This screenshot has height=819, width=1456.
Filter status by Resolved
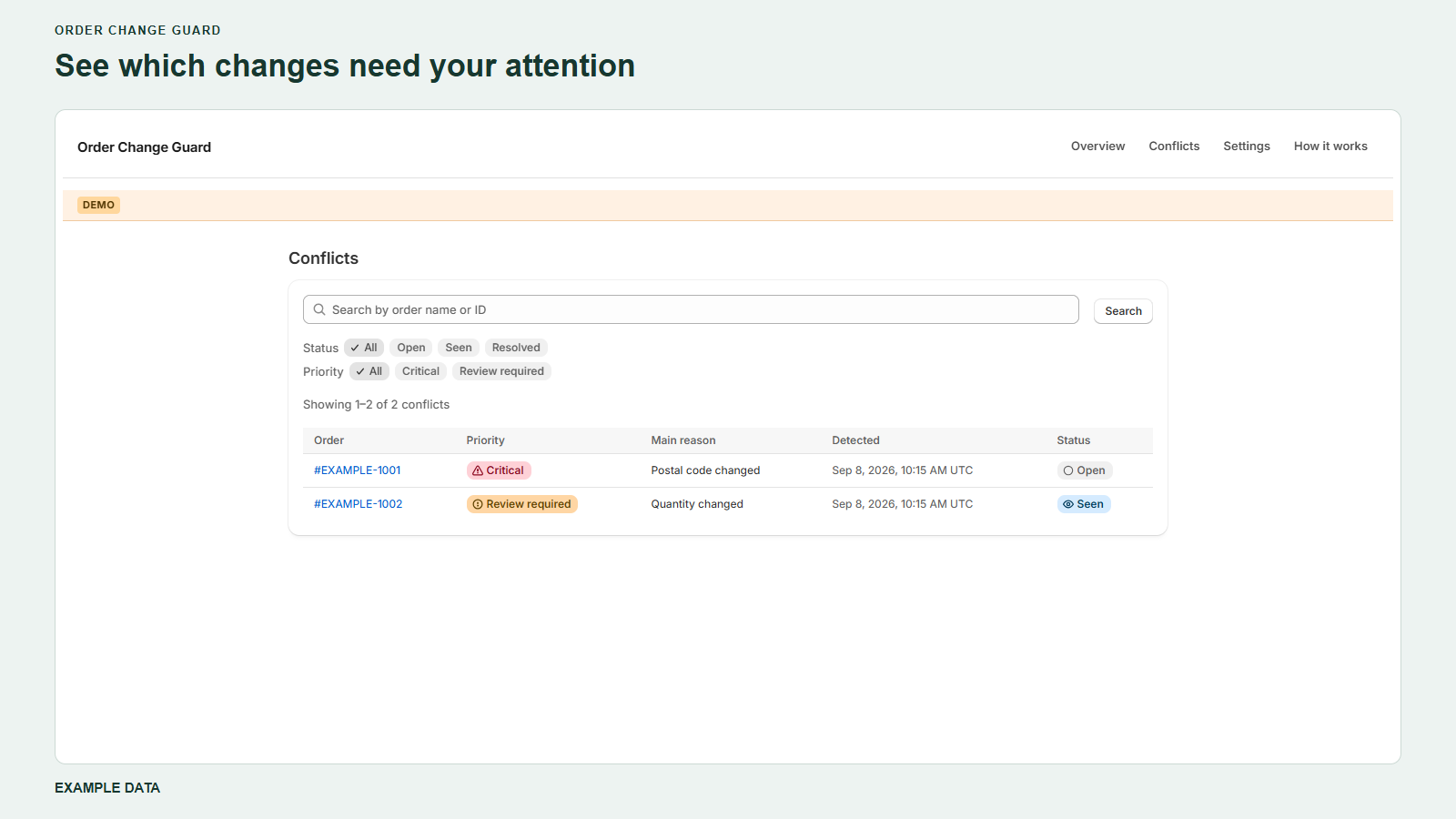coord(516,348)
